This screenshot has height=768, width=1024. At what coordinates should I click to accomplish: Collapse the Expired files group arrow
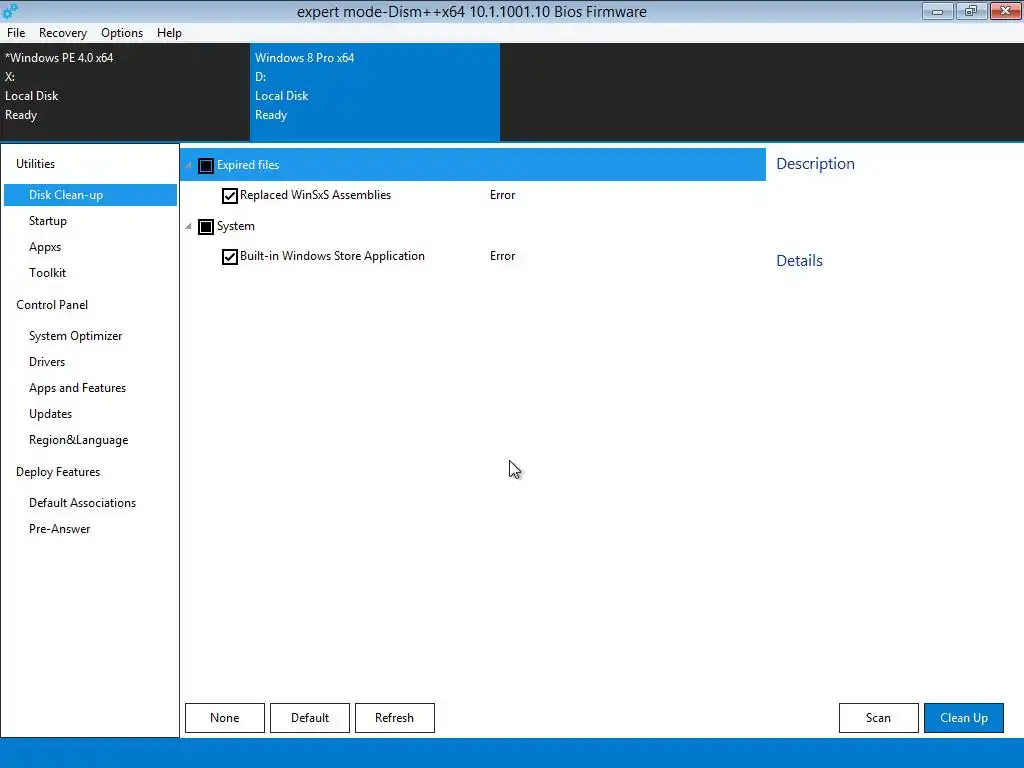[x=188, y=166]
